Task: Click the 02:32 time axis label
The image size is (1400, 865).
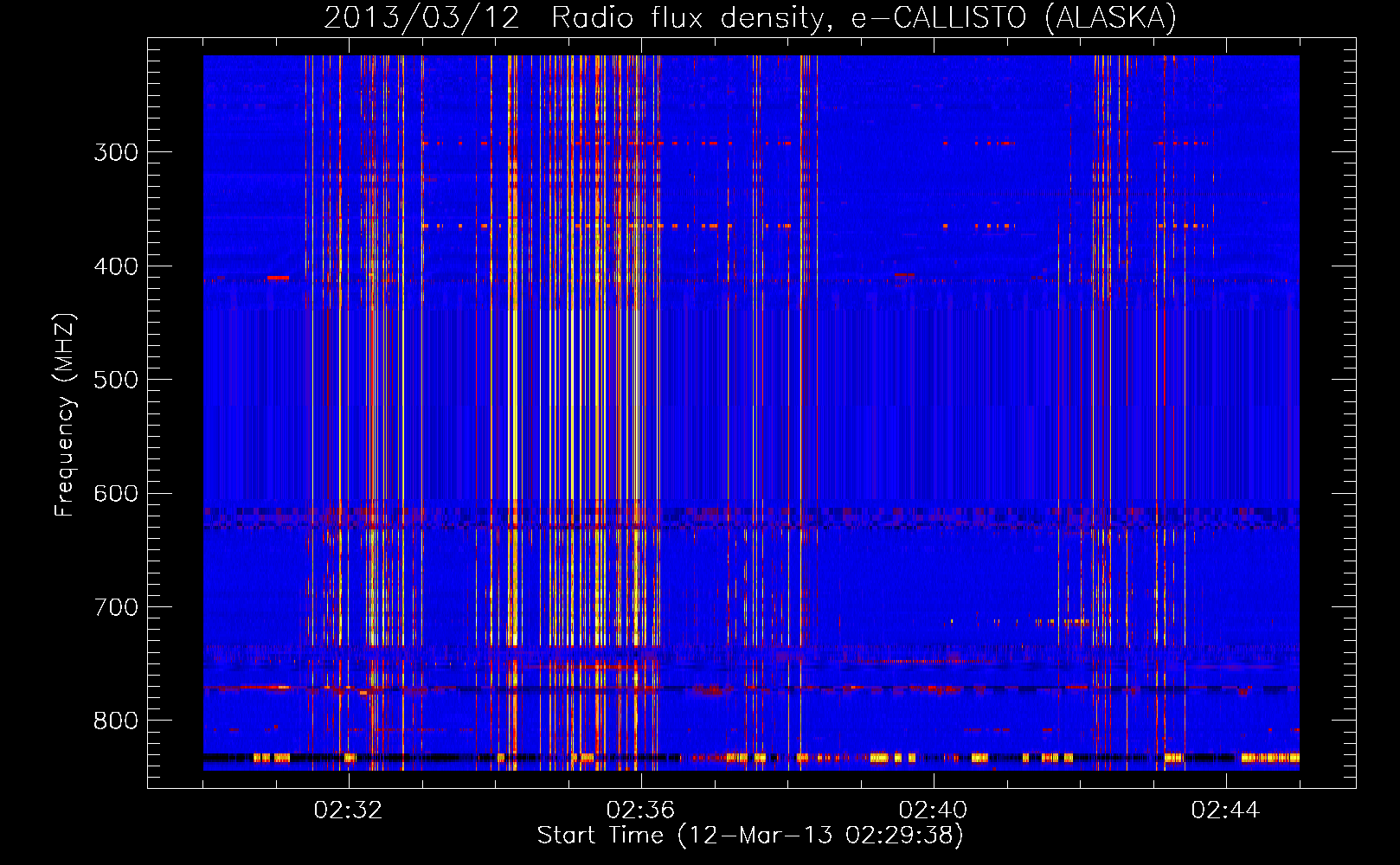Action: [x=348, y=811]
